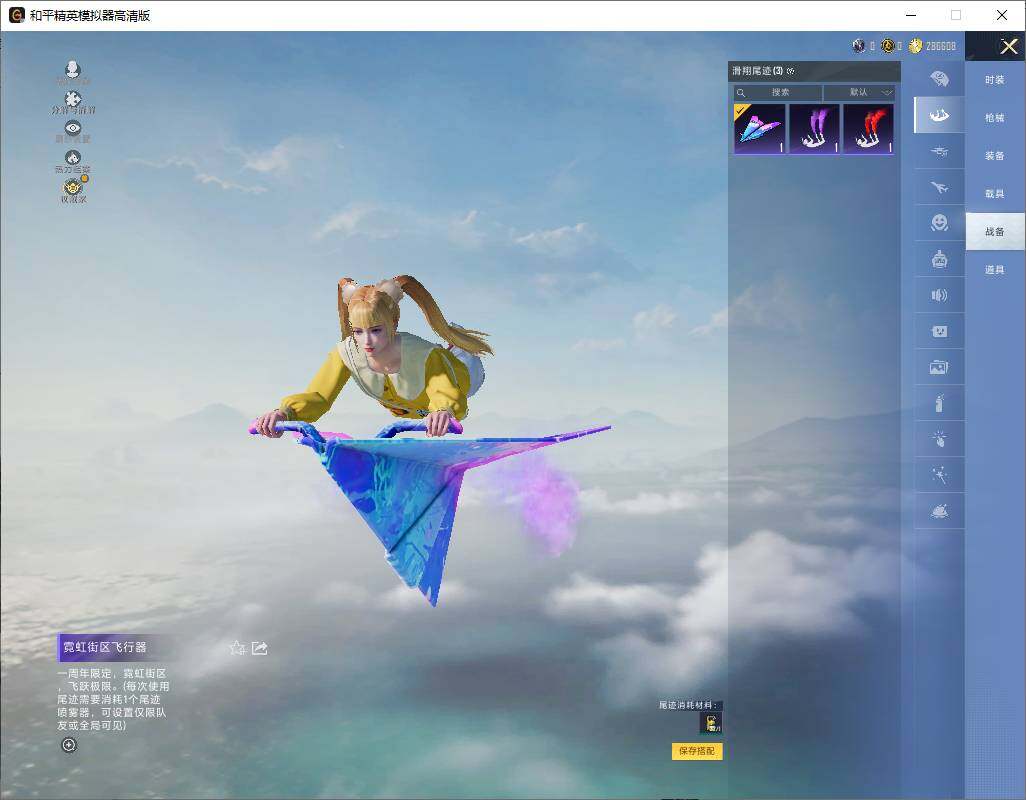Open the sticker face card category icon

coord(940,332)
